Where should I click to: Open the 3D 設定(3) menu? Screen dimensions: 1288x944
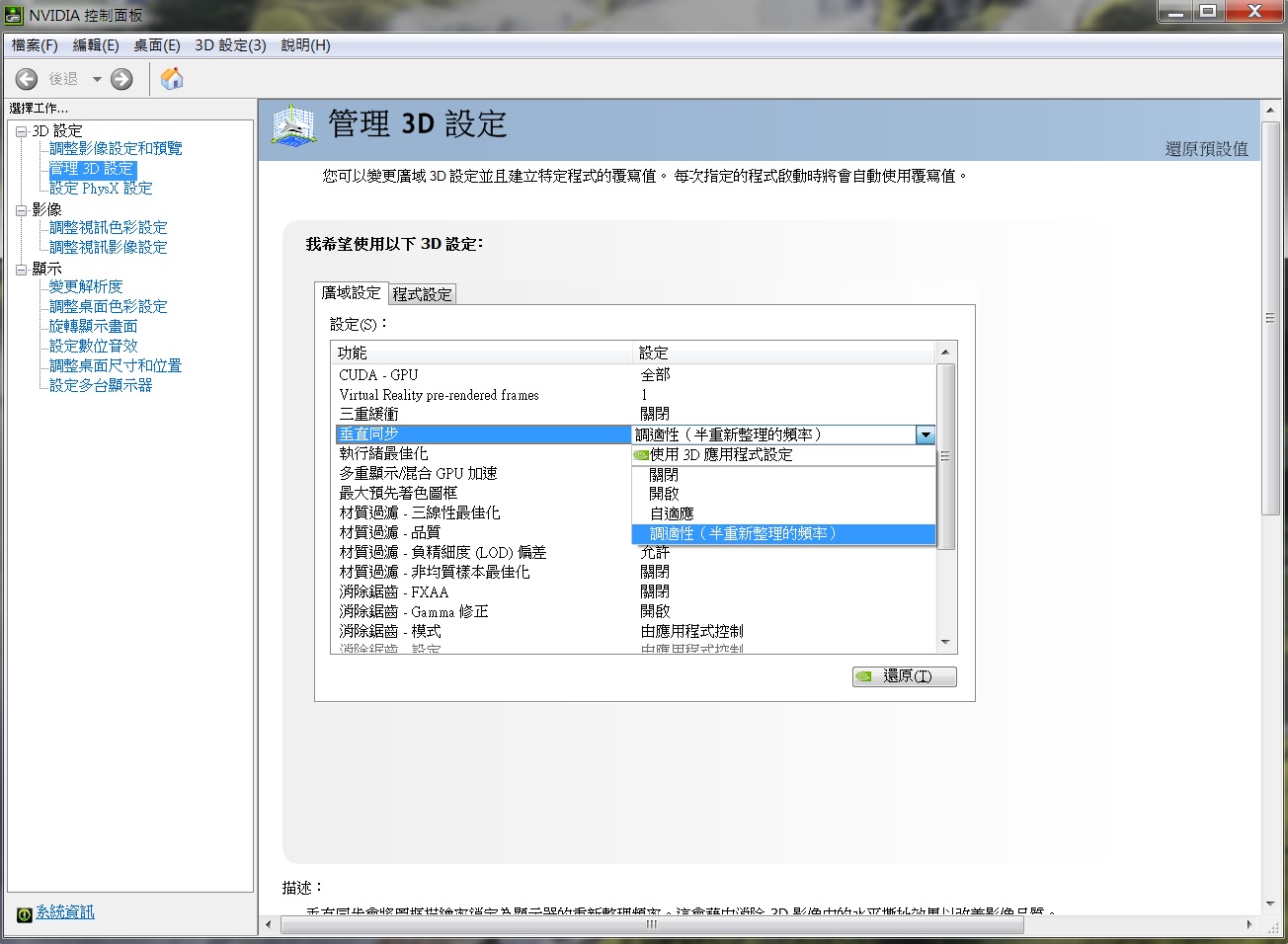[x=230, y=45]
